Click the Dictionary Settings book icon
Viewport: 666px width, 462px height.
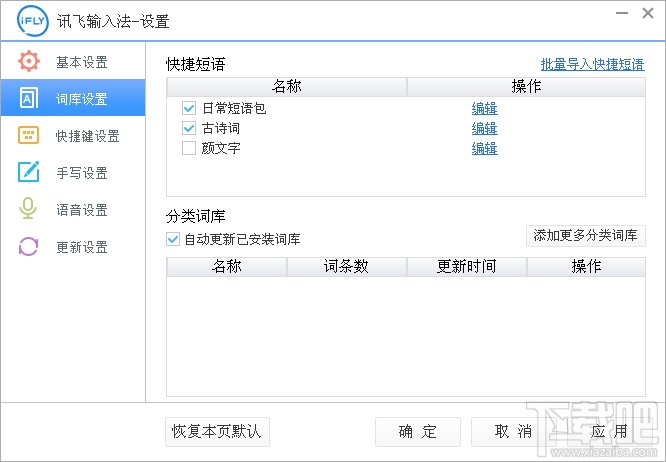pyautogui.click(x=28, y=99)
